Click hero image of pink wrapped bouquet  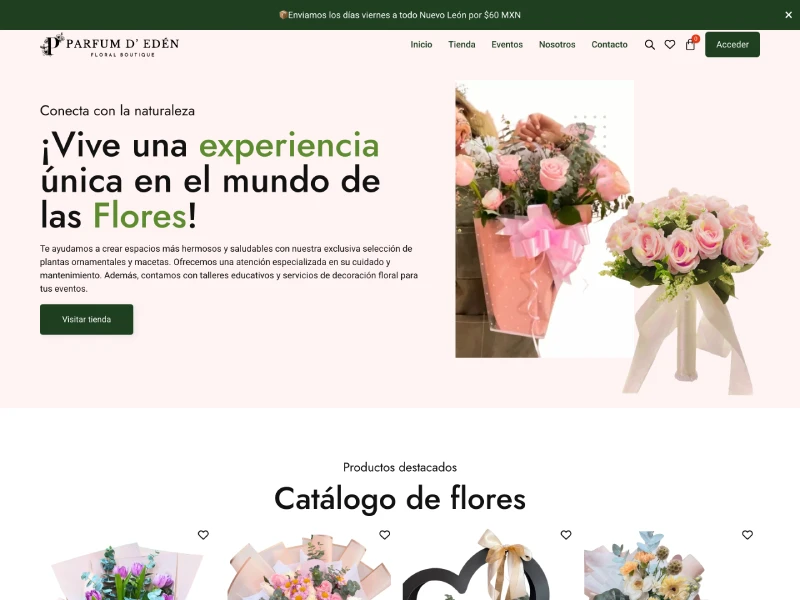(530, 220)
